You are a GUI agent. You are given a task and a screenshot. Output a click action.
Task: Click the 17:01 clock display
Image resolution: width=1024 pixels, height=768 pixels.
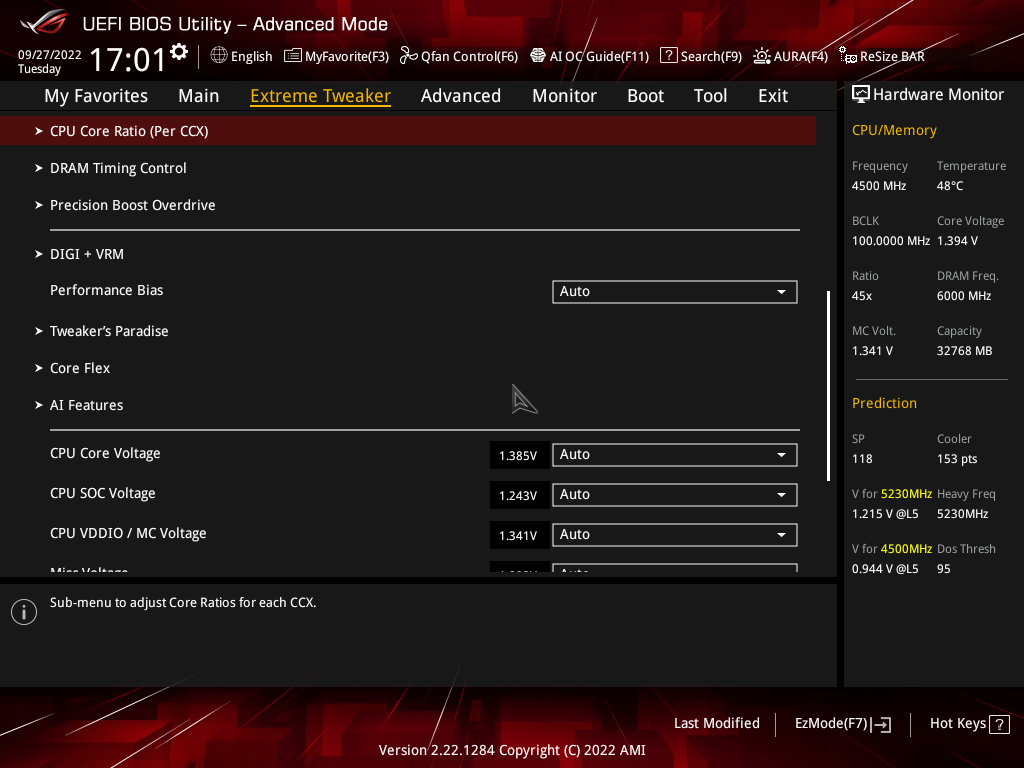tap(128, 59)
